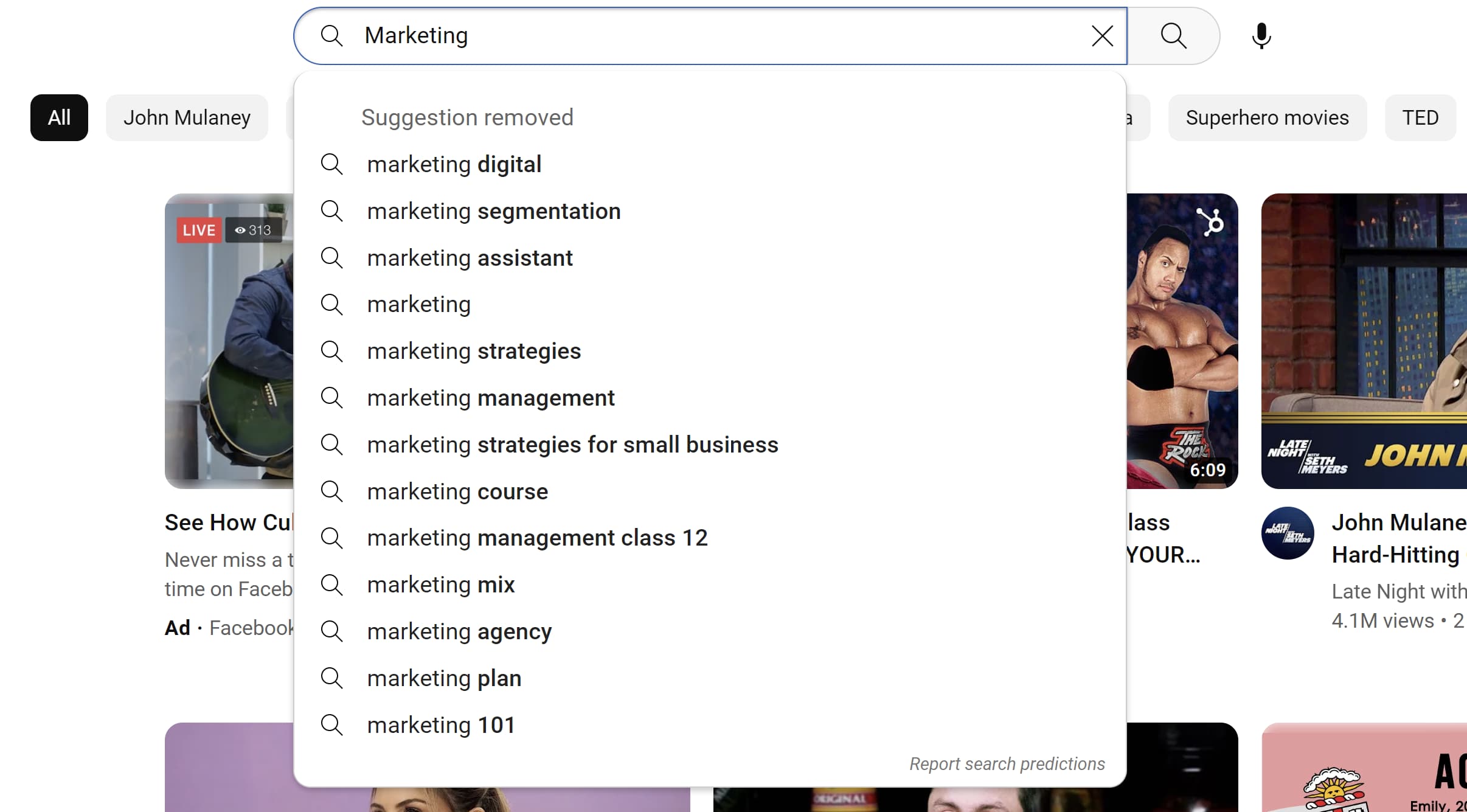Choose 'marketing strategies for small business' suggestion
Screen dimensions: 1467x812
coord(572,445)
